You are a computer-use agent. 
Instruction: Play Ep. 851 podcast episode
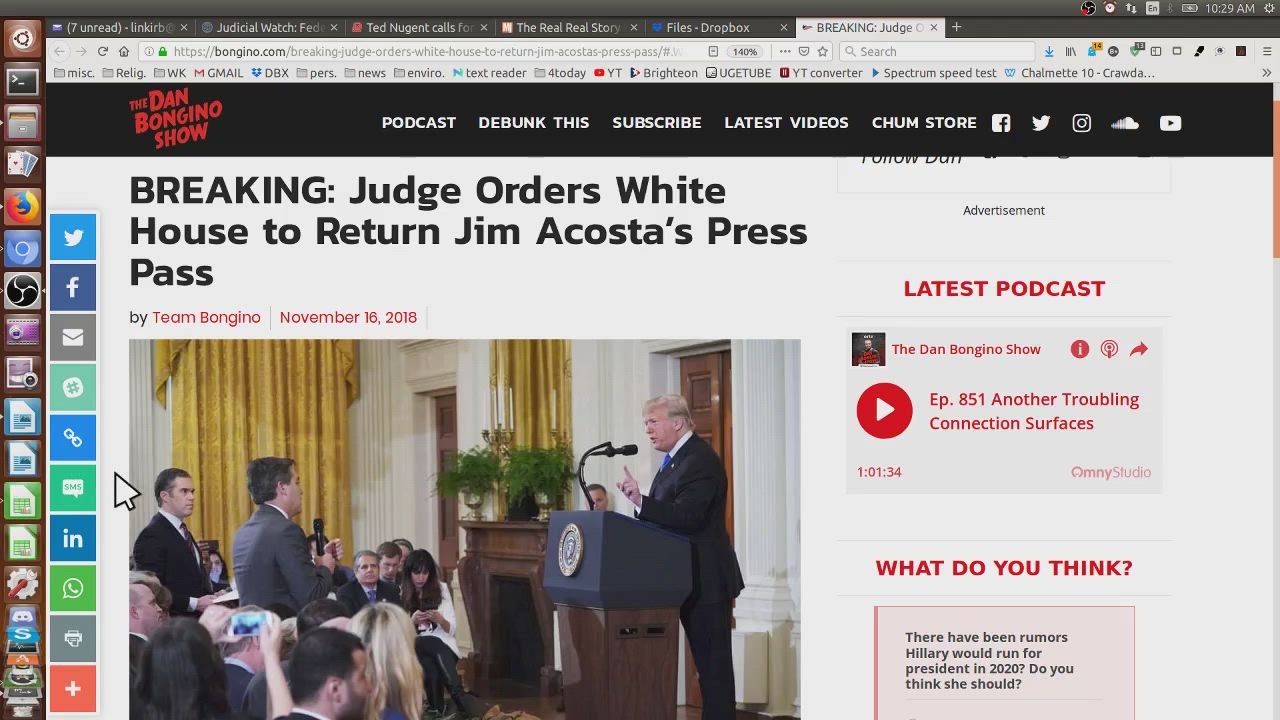884,411
